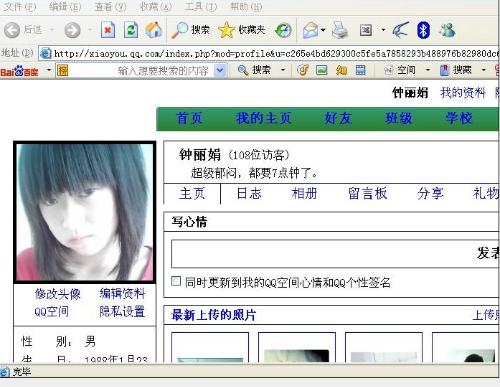Expand the Mail button dropdown arrow

323,30
